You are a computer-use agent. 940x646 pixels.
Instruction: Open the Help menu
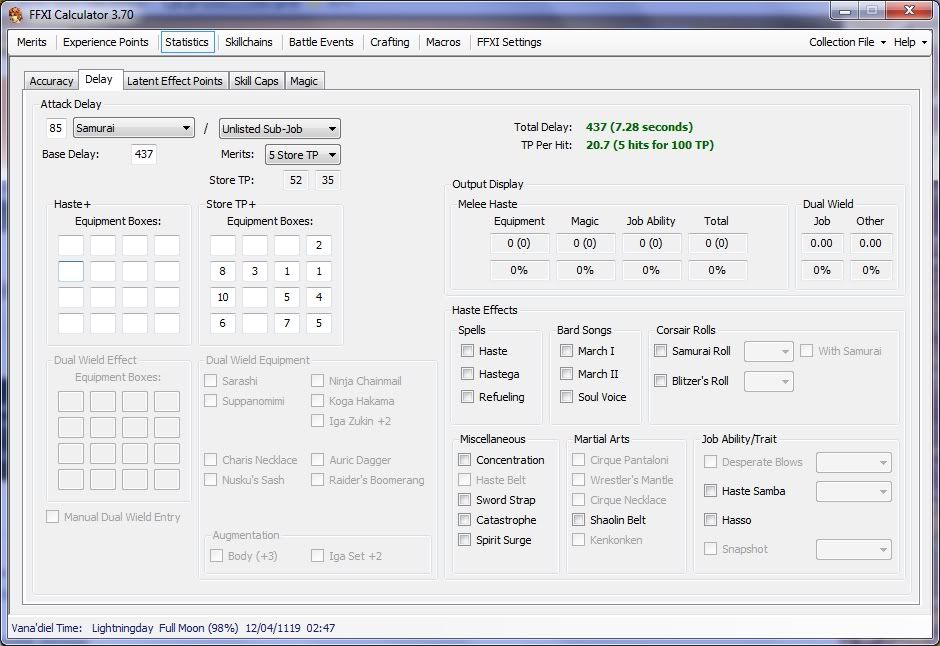(x=908, y=42)
